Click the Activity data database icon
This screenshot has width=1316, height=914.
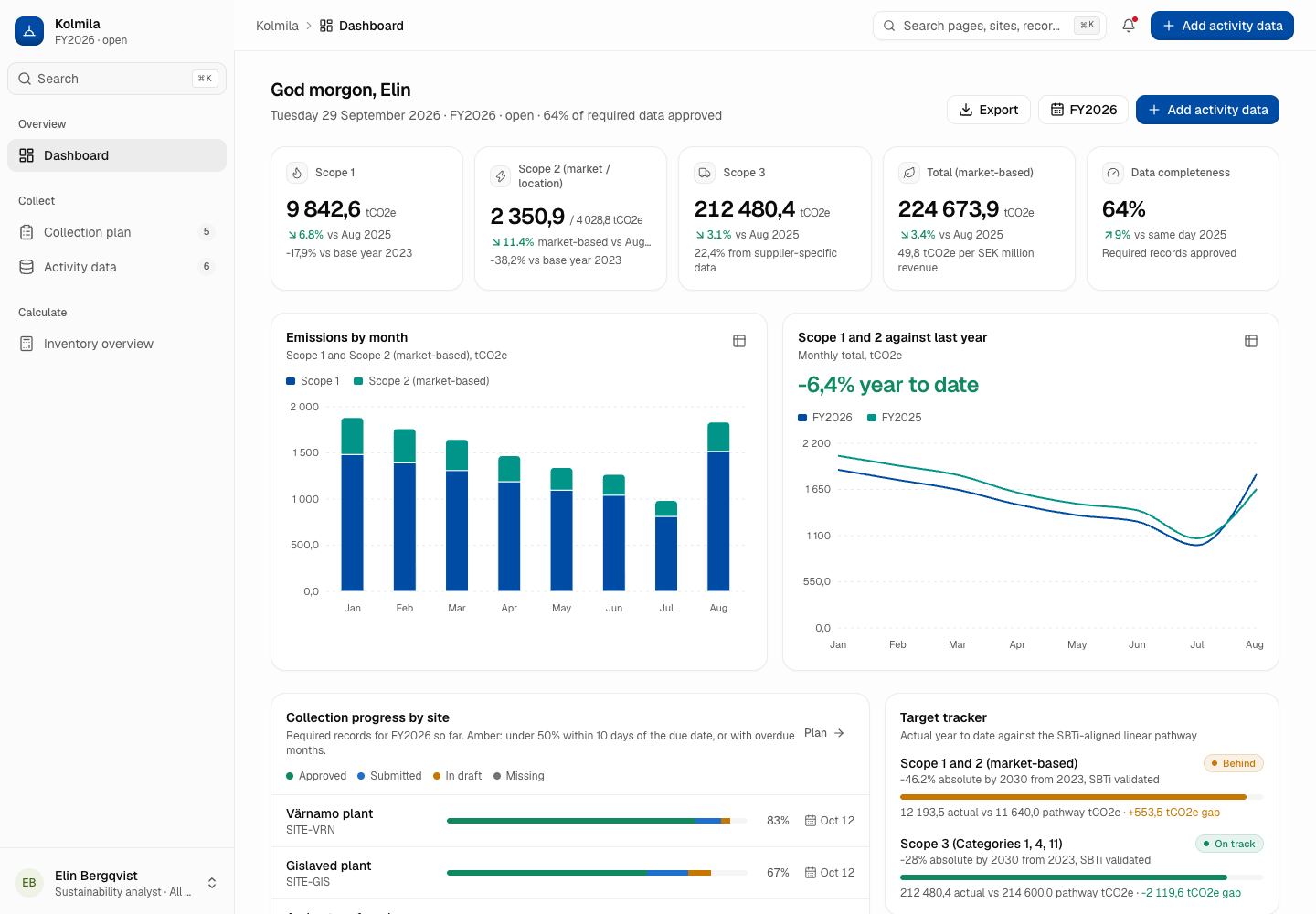[27, 267]
